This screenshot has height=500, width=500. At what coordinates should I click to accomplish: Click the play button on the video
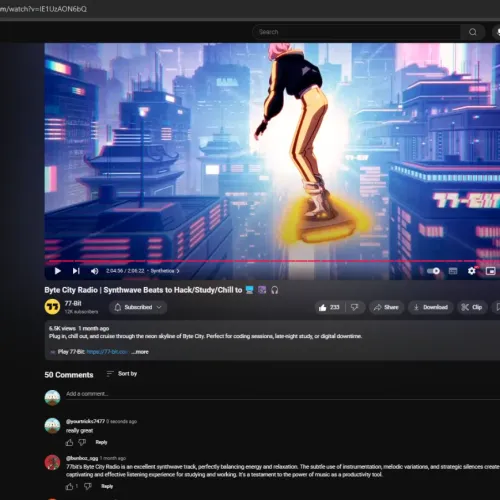coord(57,271)
